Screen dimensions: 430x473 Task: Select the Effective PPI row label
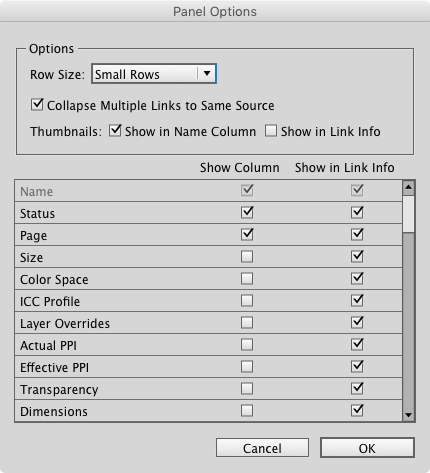click(54, 367)
